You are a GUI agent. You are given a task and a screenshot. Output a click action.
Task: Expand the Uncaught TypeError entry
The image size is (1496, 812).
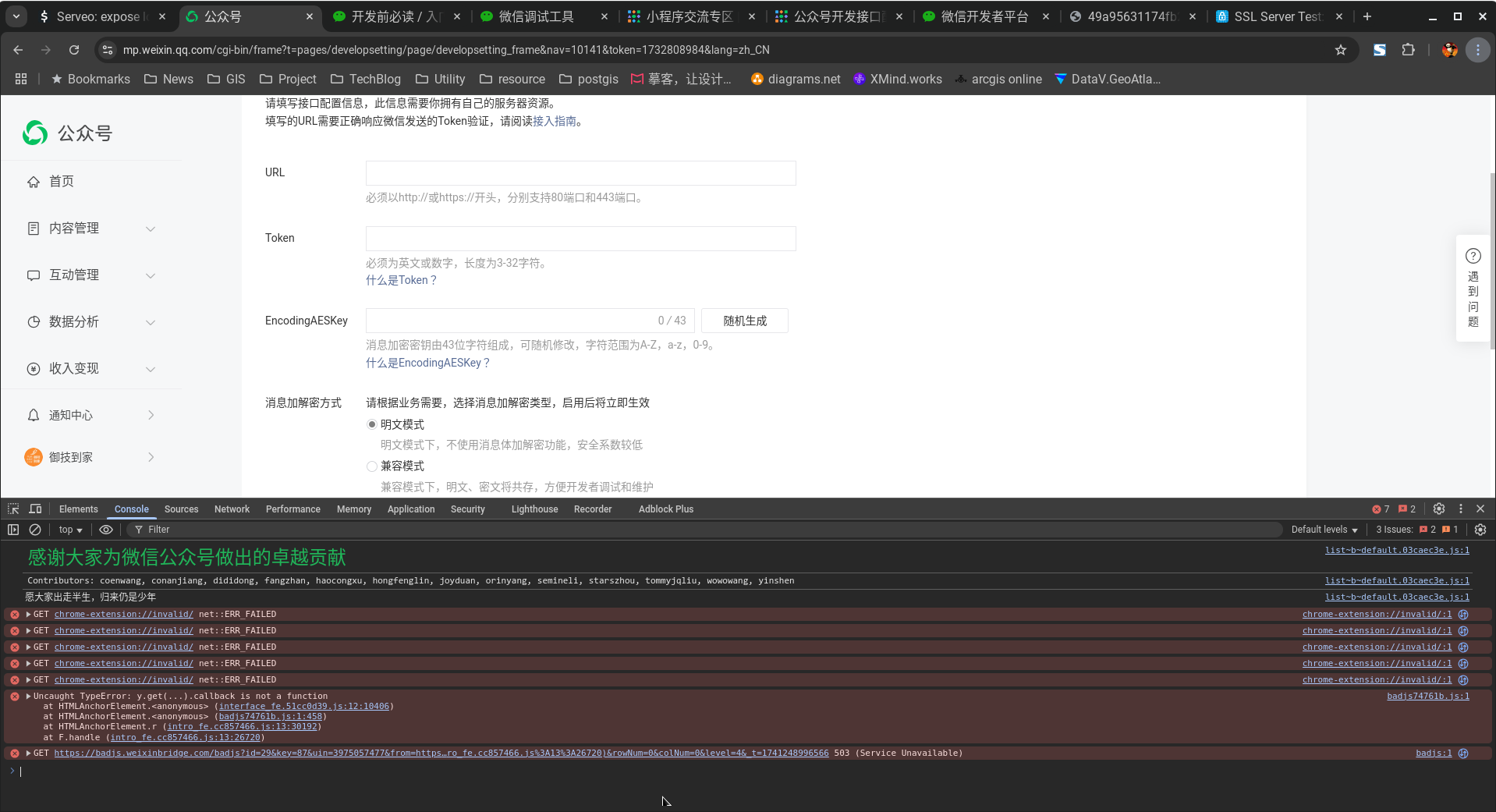(x=28, y=696)
